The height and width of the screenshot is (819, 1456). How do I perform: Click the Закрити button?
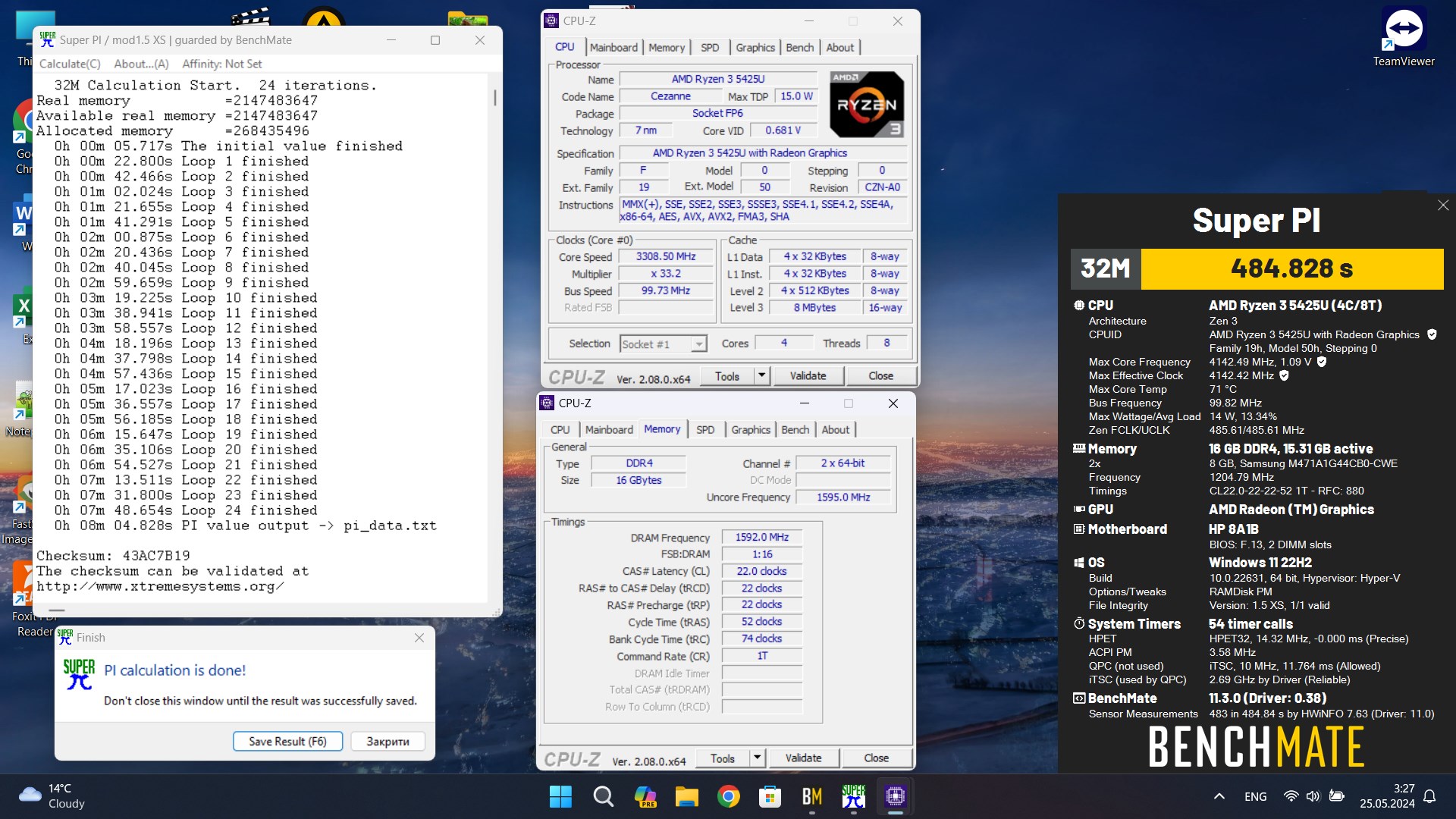click(388, 741)
